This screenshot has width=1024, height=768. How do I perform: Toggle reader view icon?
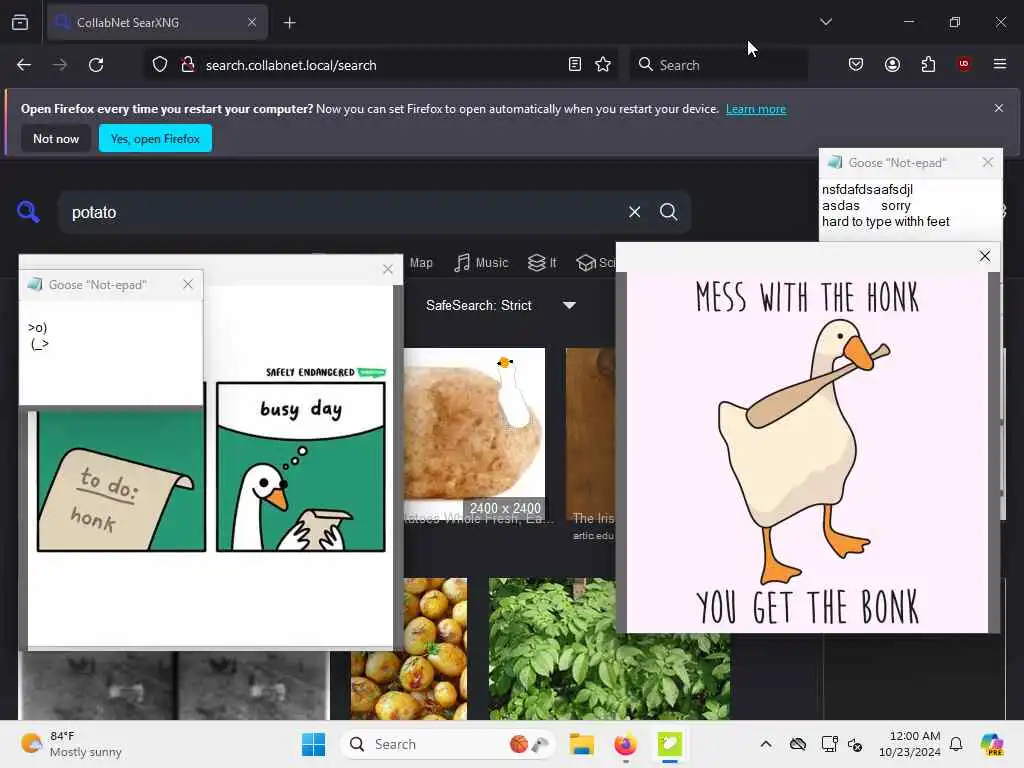coord(575,64)
